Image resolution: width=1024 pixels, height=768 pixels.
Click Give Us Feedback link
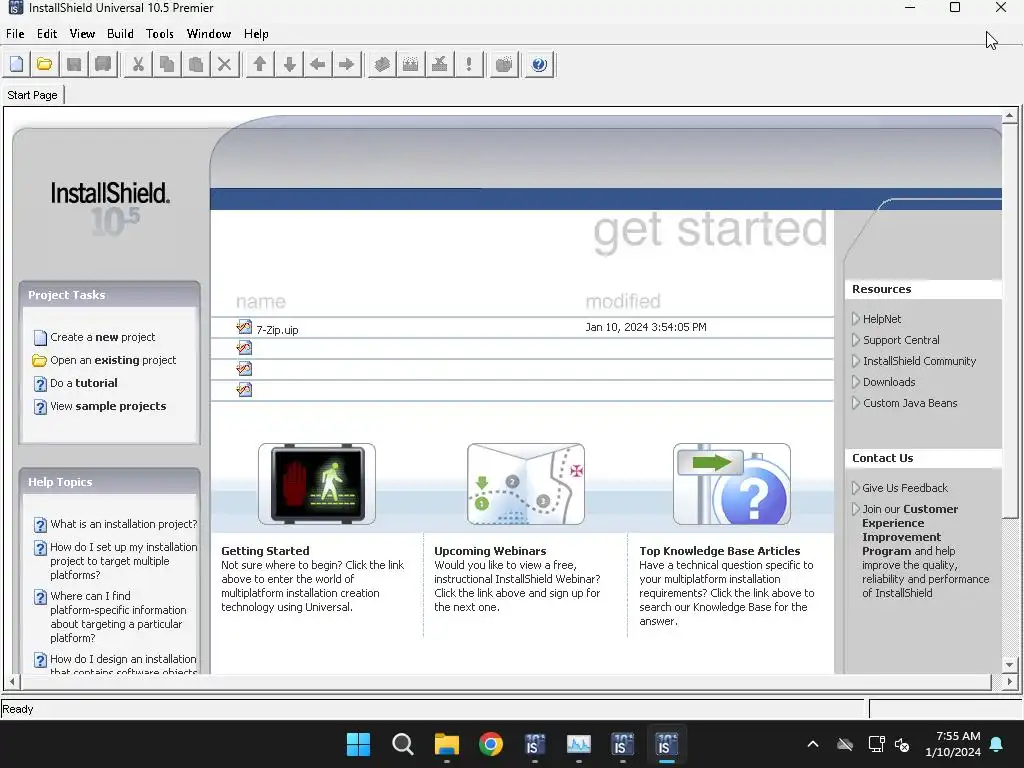tap(904, 488)
